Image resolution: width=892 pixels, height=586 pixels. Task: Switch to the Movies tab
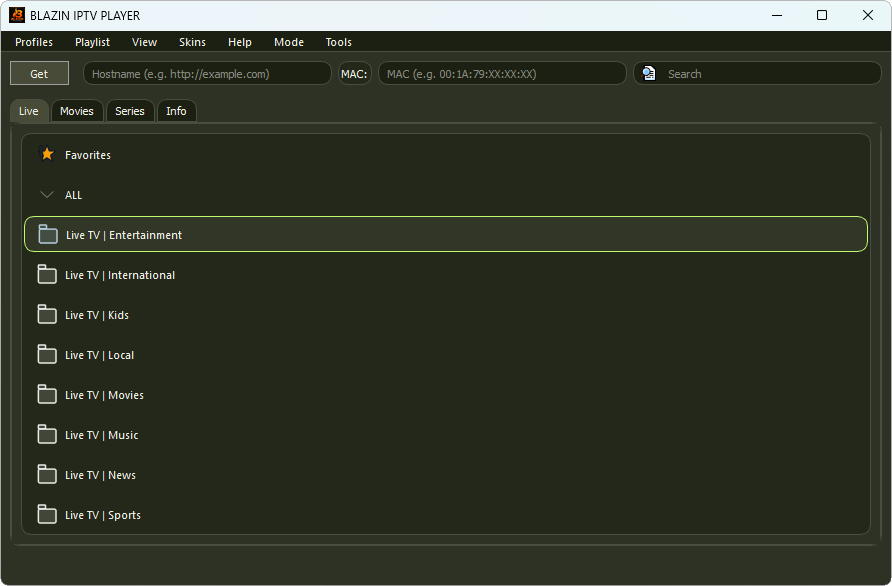coord(77,111)
